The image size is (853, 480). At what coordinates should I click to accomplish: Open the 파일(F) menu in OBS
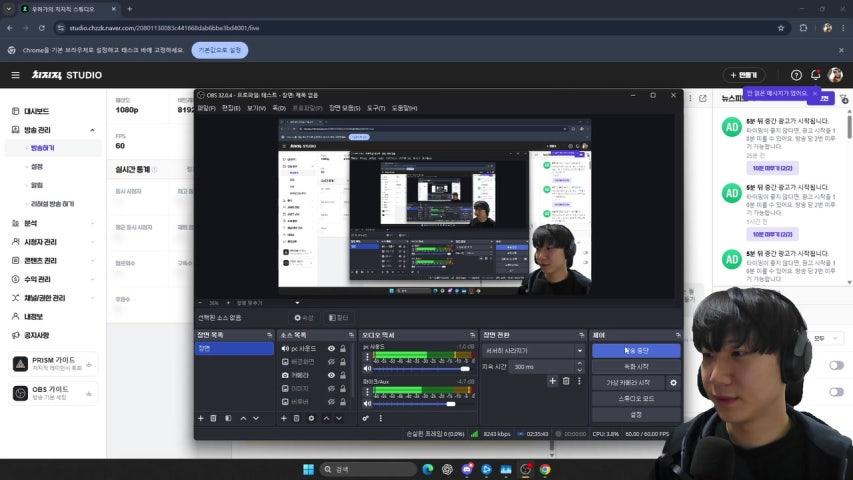click(x=206, y=108)
